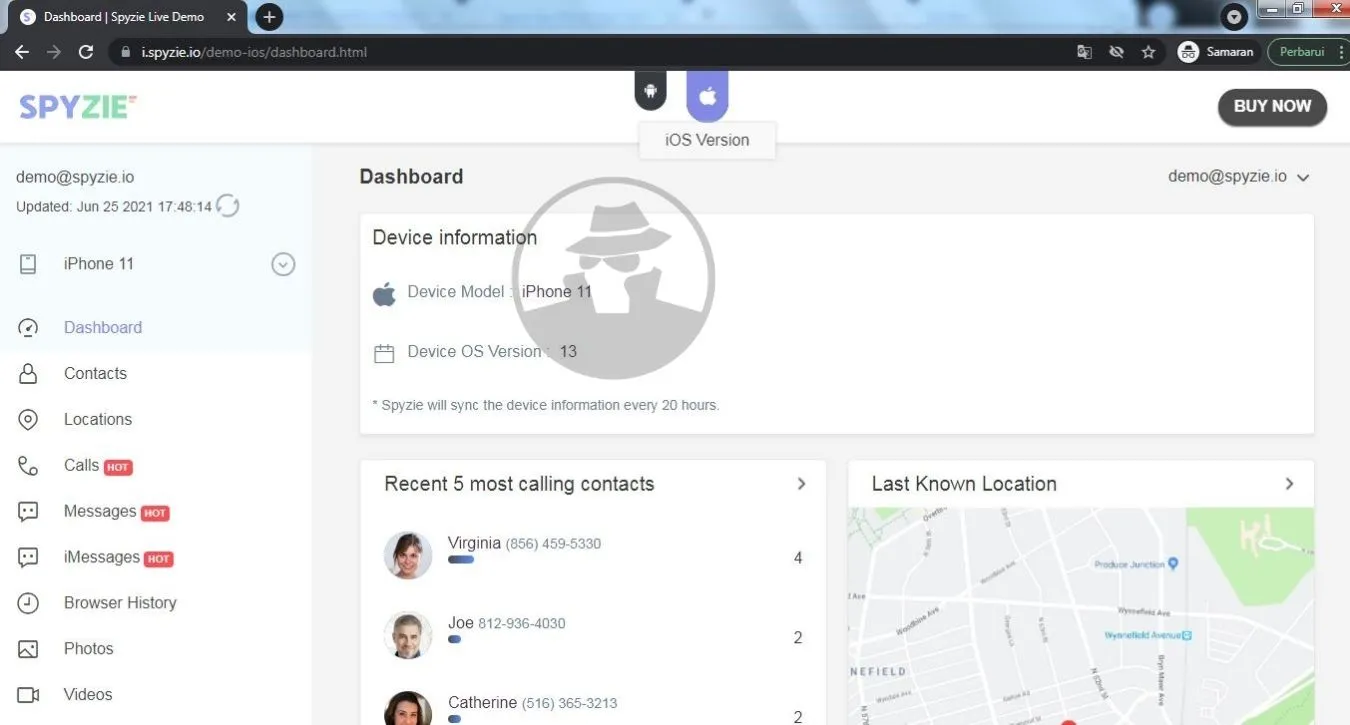Open Browser History via its clock icon

[28, 603]
